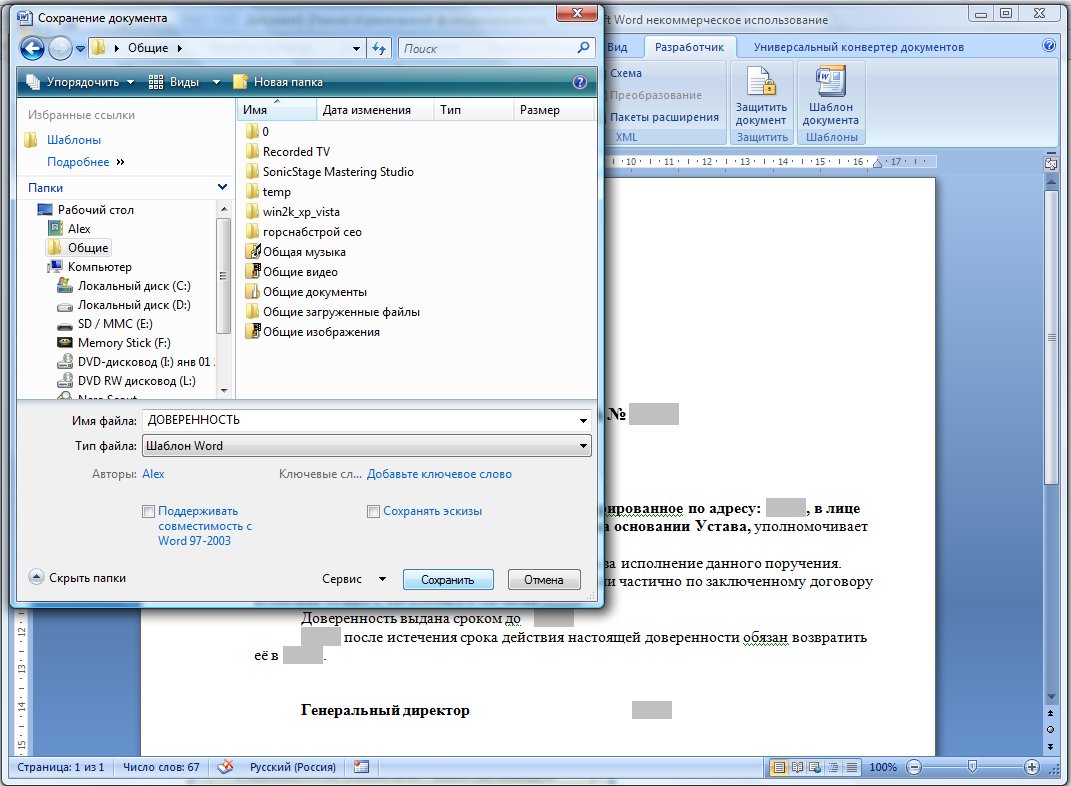Click the search magnifier icon

pos(583,48)
